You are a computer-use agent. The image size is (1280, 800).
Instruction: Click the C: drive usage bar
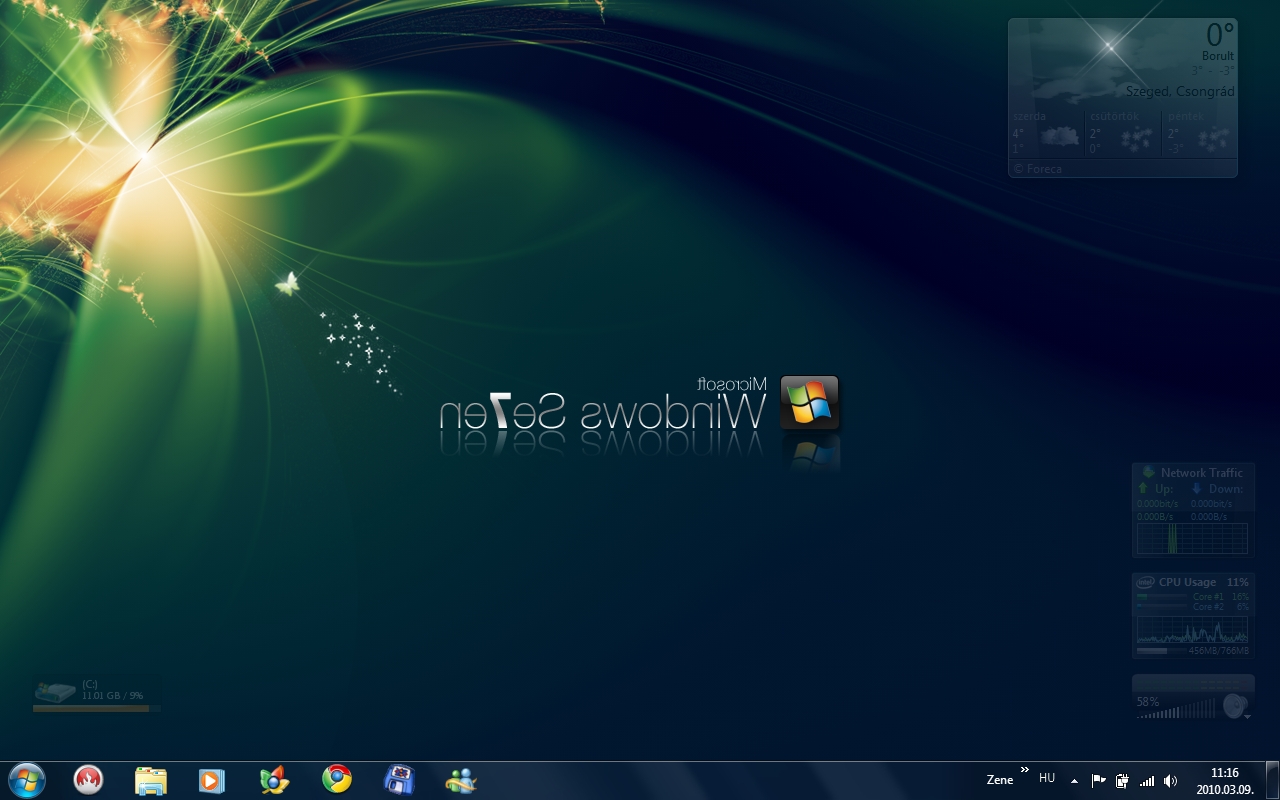pyautogui.click(x=96, y=708)
